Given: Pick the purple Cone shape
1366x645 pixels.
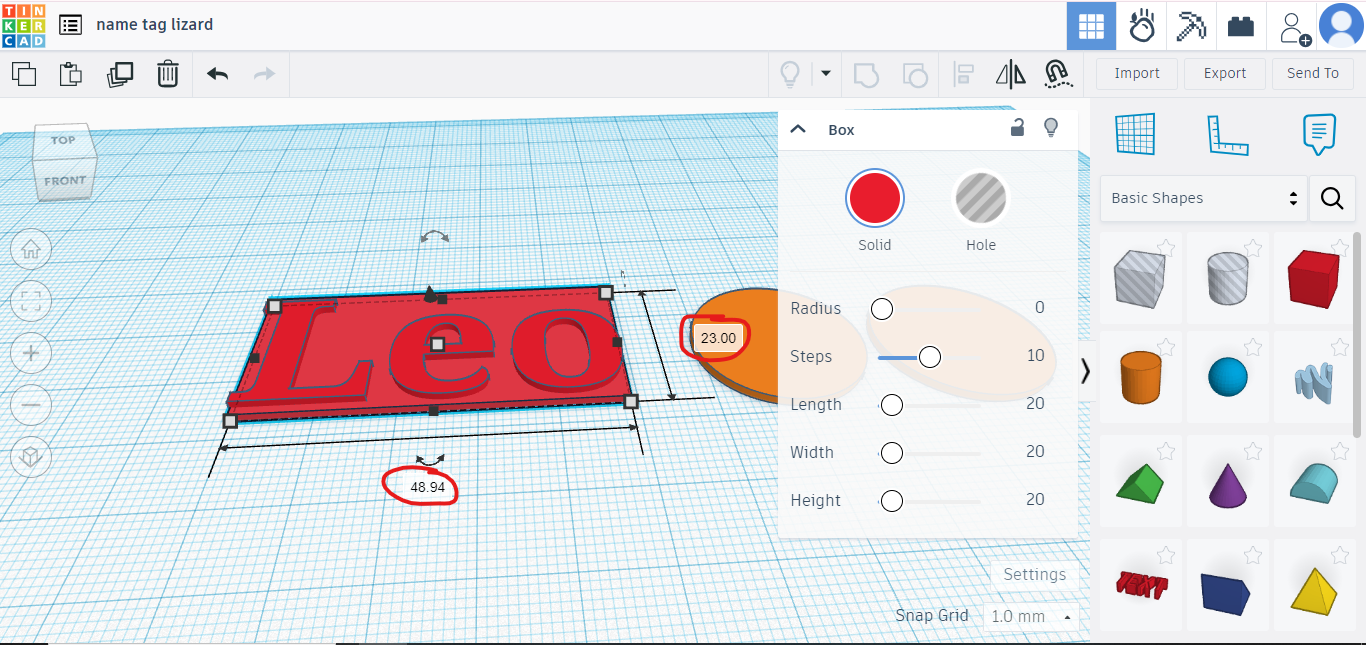Looking at the screenshot, I should click(1228, 482).
